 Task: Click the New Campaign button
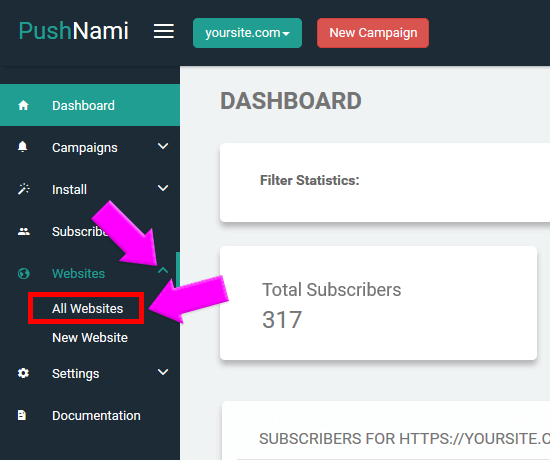click(x=373, y=33)
